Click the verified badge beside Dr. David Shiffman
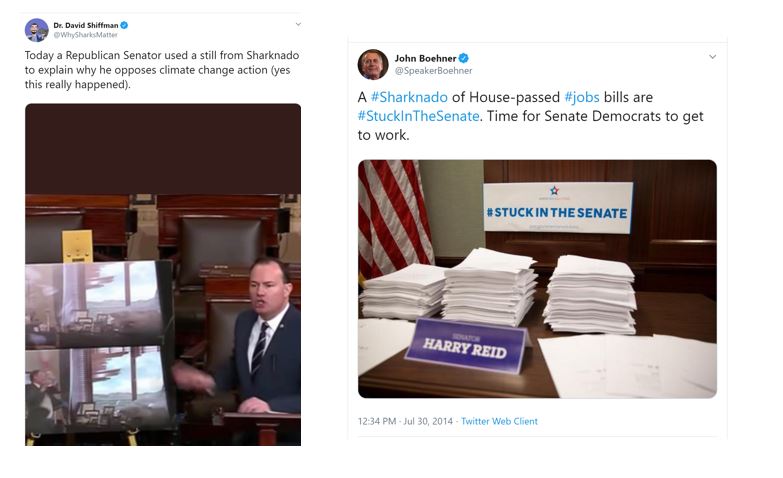This screenshot has height=478, width=783. pos(124,25)
